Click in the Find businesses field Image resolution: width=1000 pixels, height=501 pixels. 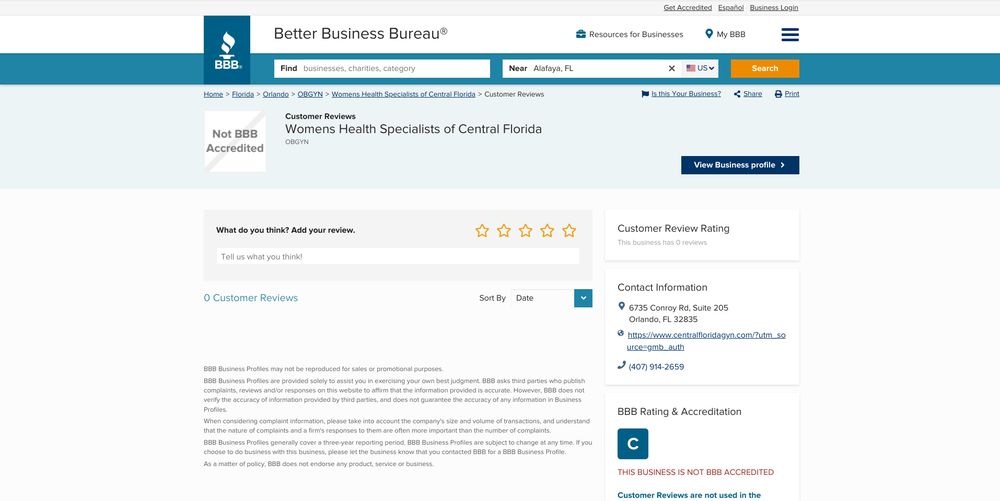[x=390, y=68]
